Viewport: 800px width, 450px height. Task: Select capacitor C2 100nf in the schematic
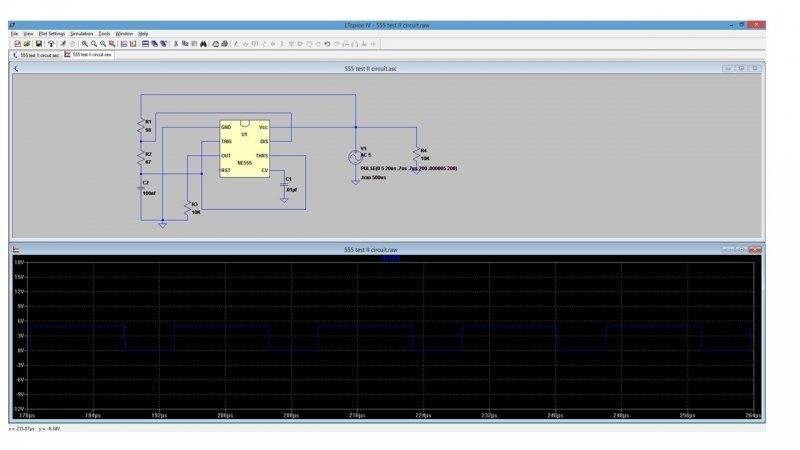pos(142,188)
